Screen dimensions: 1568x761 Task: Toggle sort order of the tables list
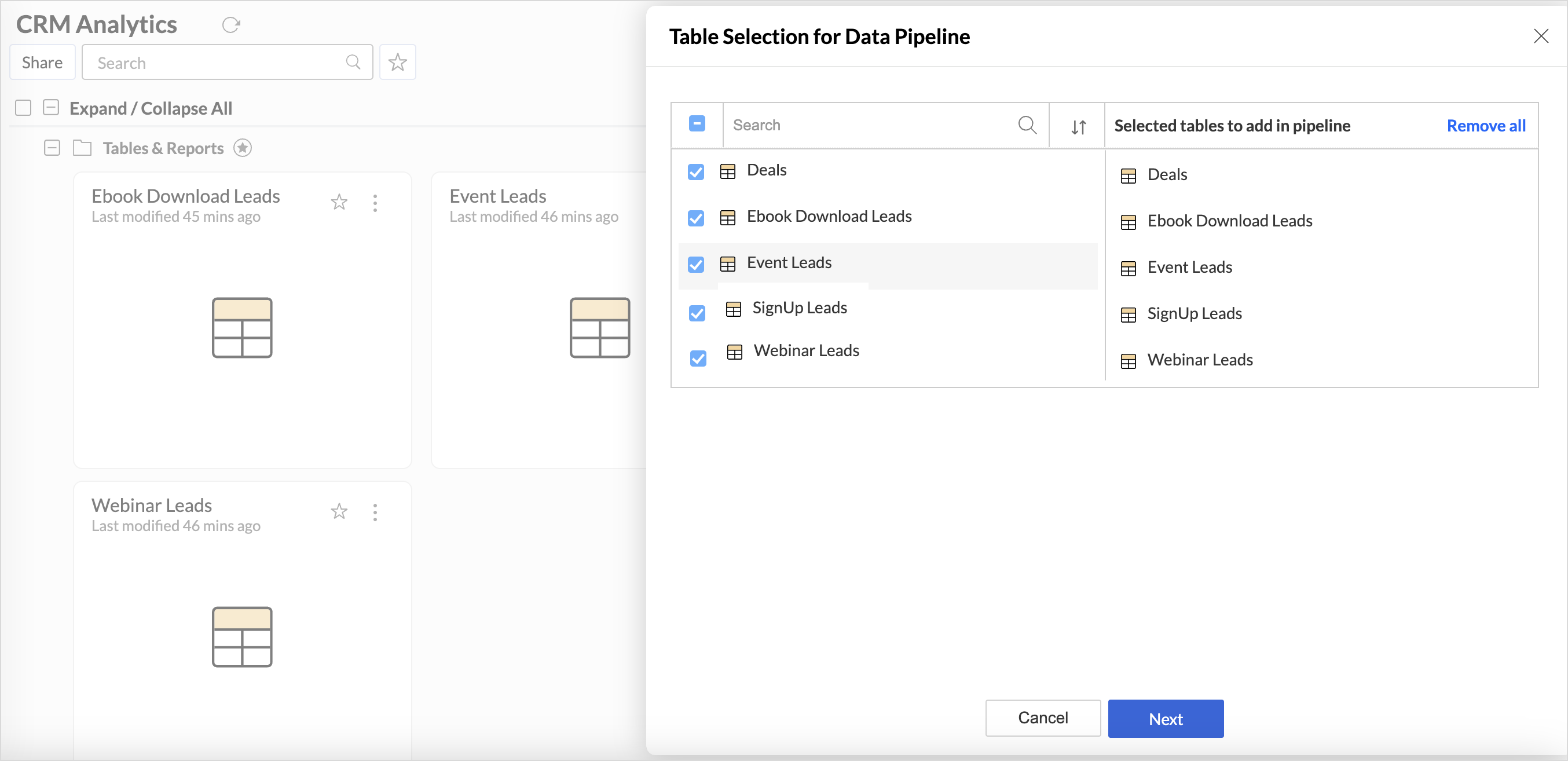[x=1078, y=127]
